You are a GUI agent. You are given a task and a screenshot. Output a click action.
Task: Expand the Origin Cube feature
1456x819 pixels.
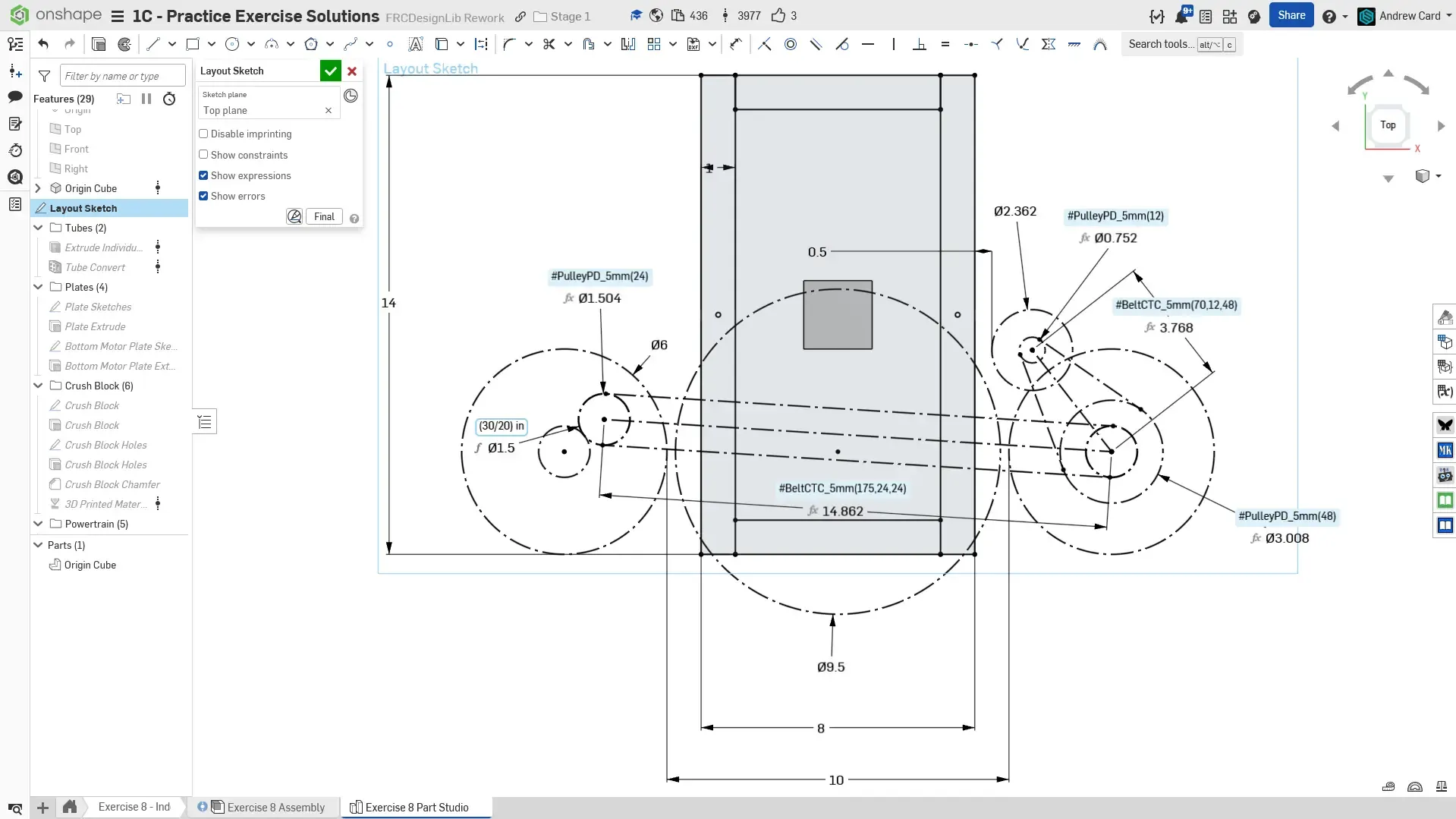coord(38,188)
